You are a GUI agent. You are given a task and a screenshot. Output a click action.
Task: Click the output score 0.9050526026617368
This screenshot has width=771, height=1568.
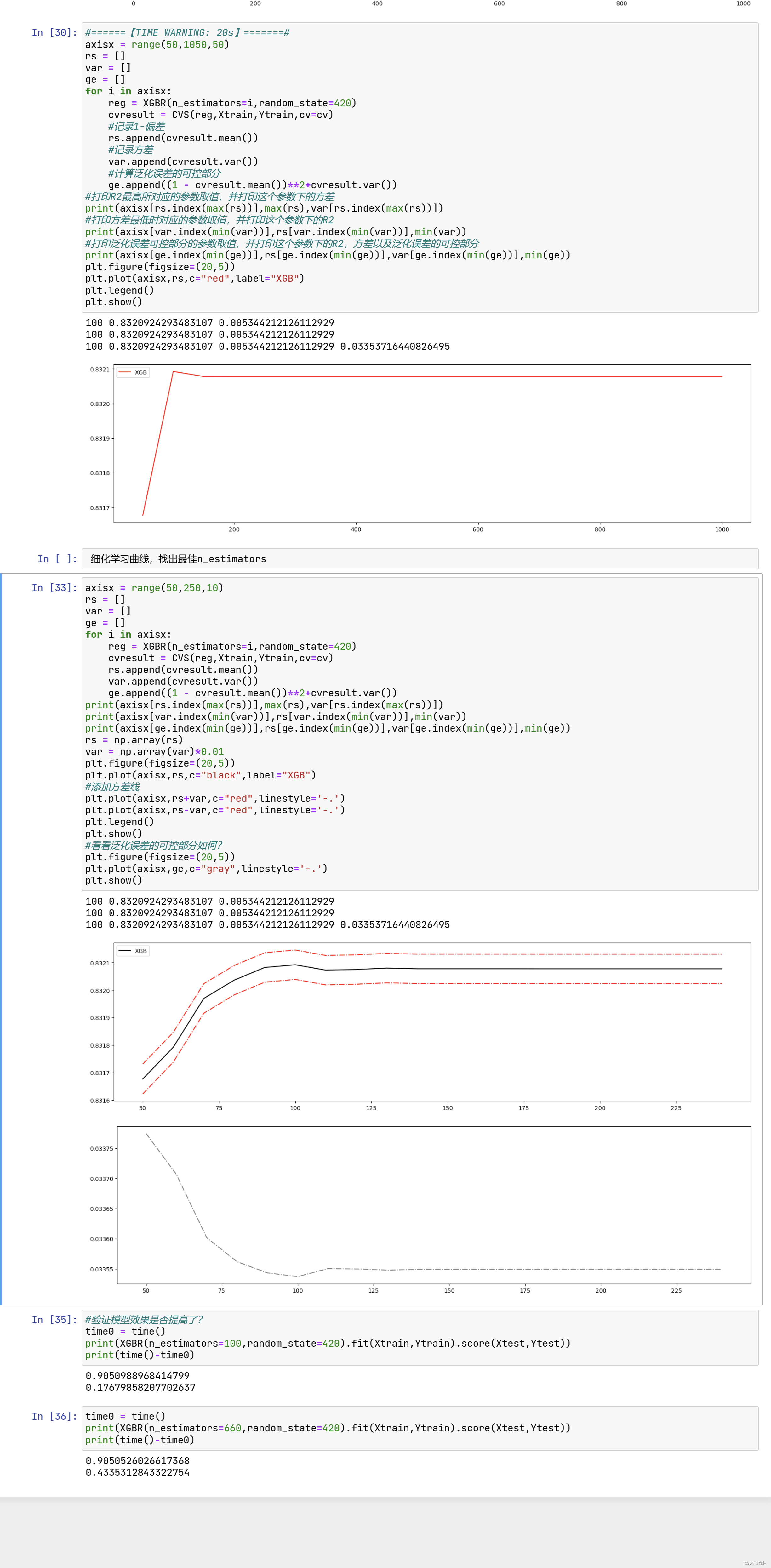click(138, 1461)
